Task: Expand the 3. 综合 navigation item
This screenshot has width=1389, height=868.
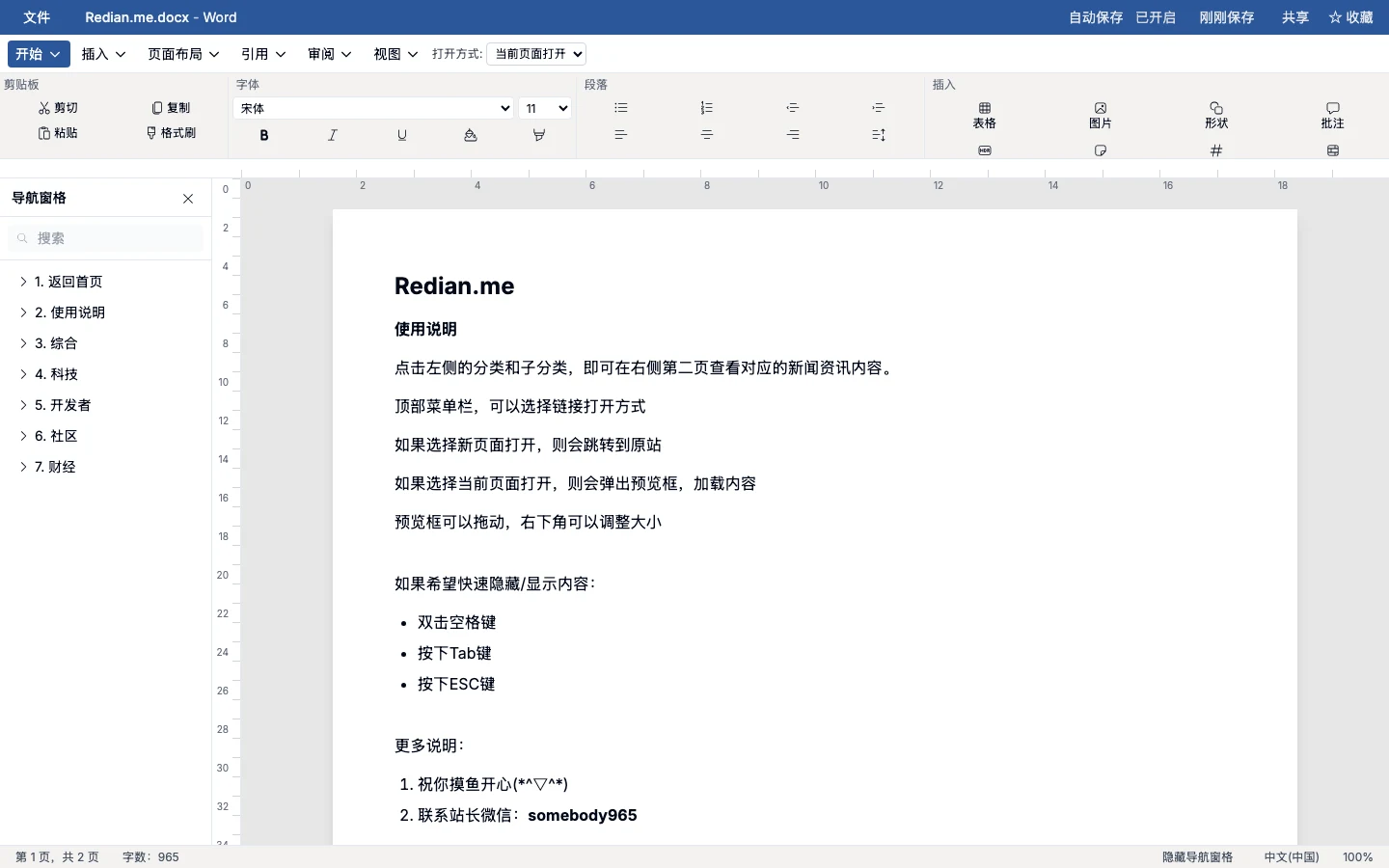Action: pyautogui.click(x=23, y=343)
